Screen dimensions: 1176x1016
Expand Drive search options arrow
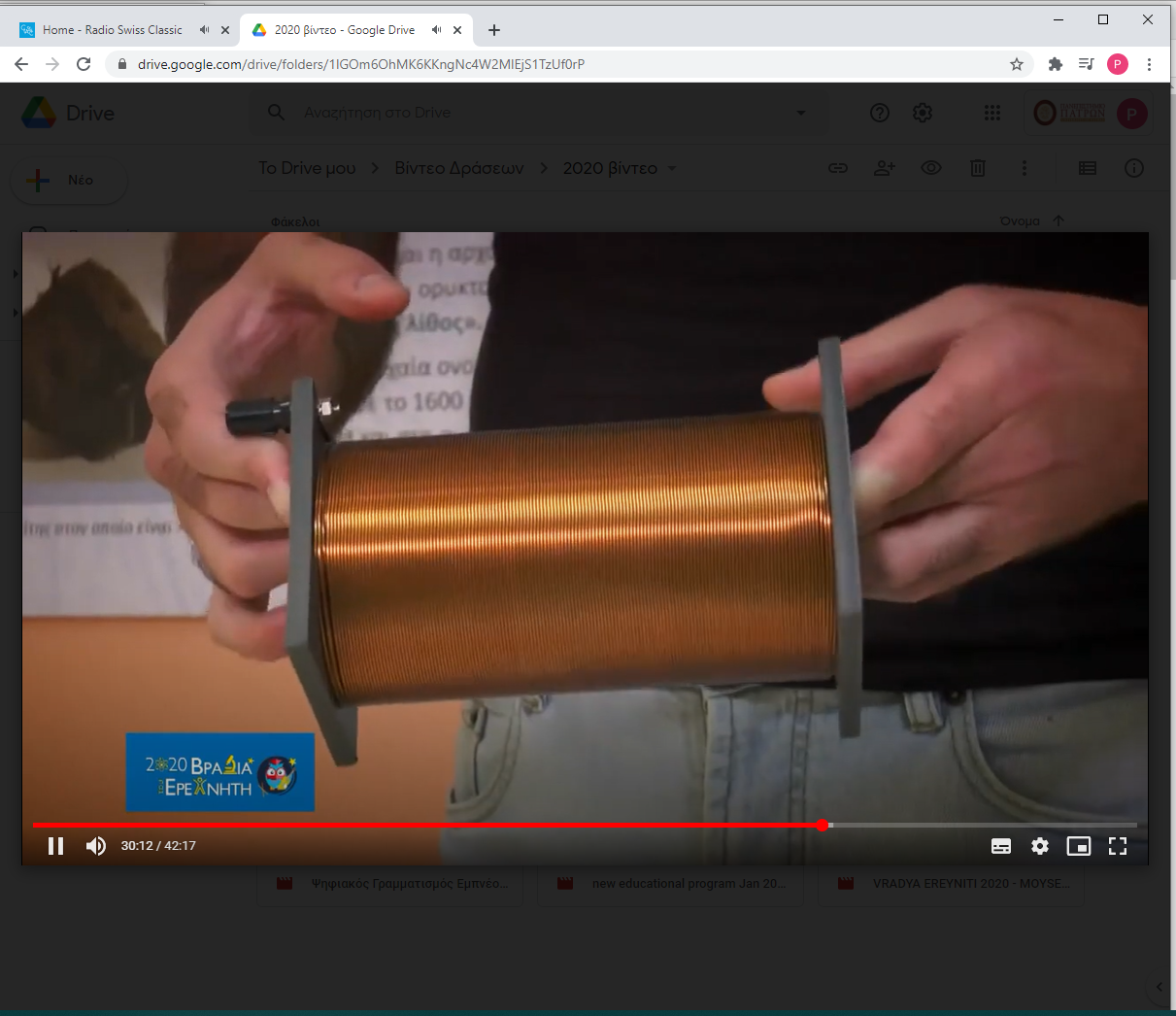(801, 113)
